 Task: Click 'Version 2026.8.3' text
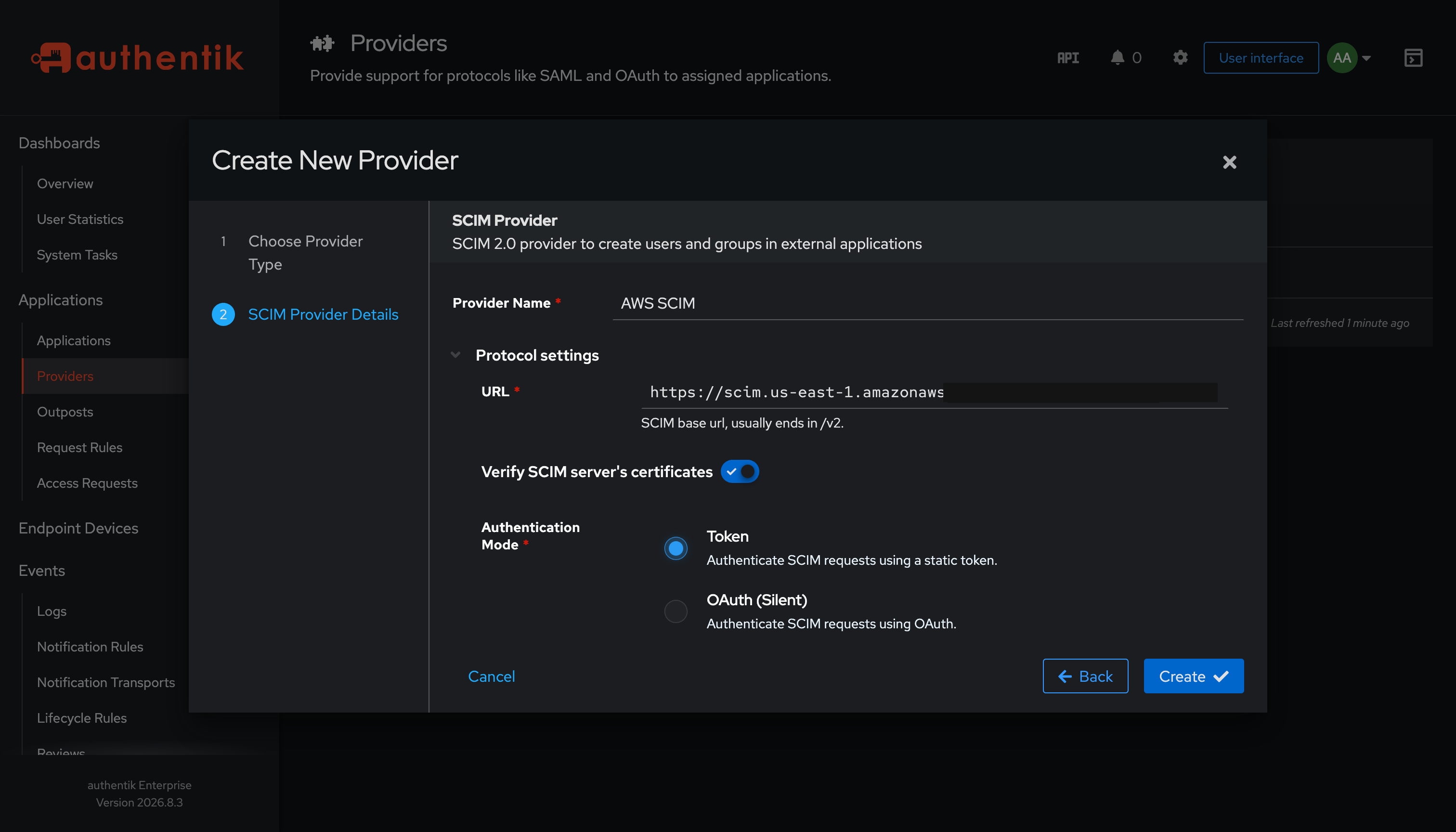point(140,802)
